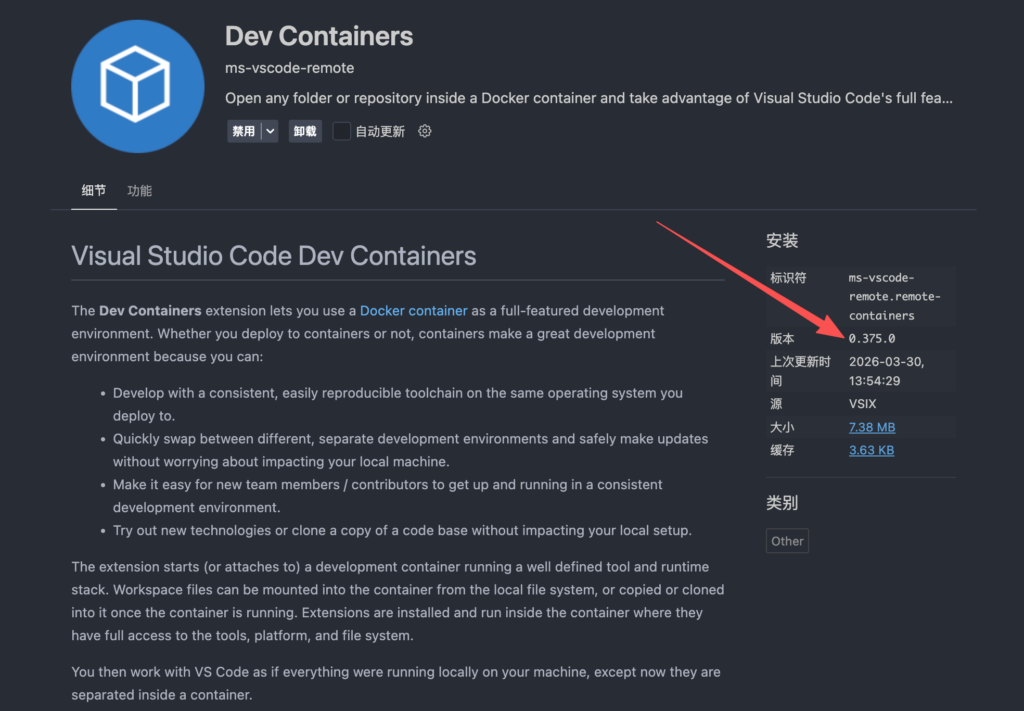The height and width of the screenshot is (711, 1024).
Task: Select the Other category tag
Action: coord(787,541)
